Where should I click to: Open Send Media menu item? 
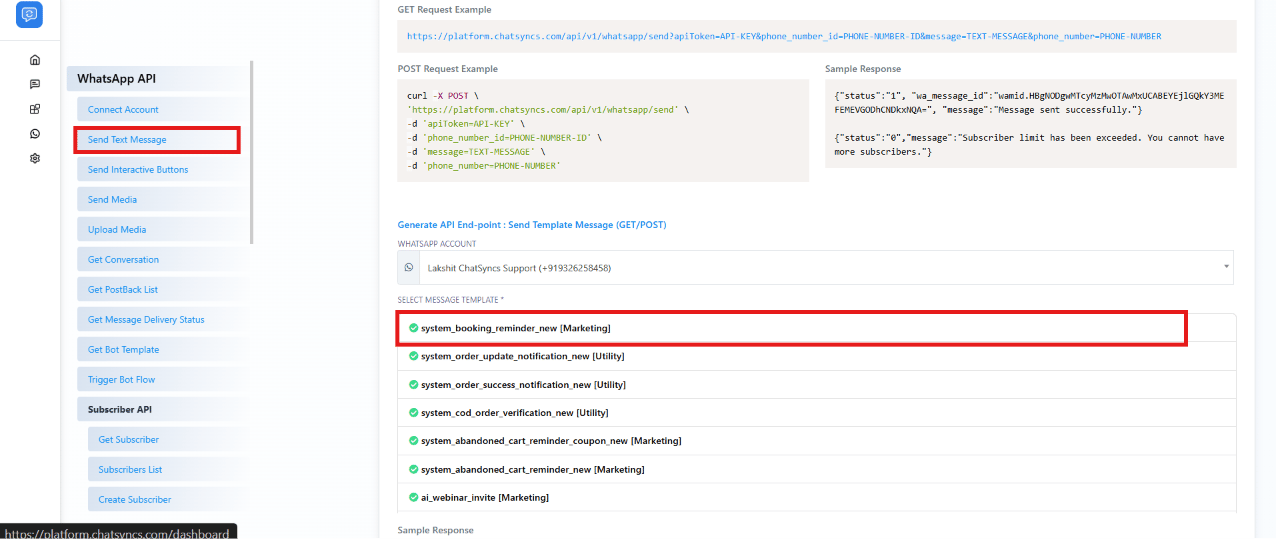click(x=160, y=200)
